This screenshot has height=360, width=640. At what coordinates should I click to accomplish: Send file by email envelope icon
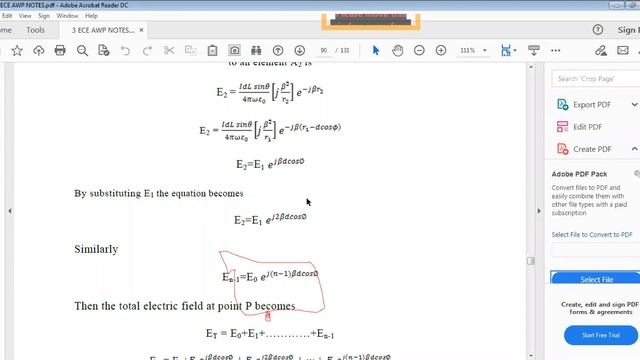click(x=623, y=50)
